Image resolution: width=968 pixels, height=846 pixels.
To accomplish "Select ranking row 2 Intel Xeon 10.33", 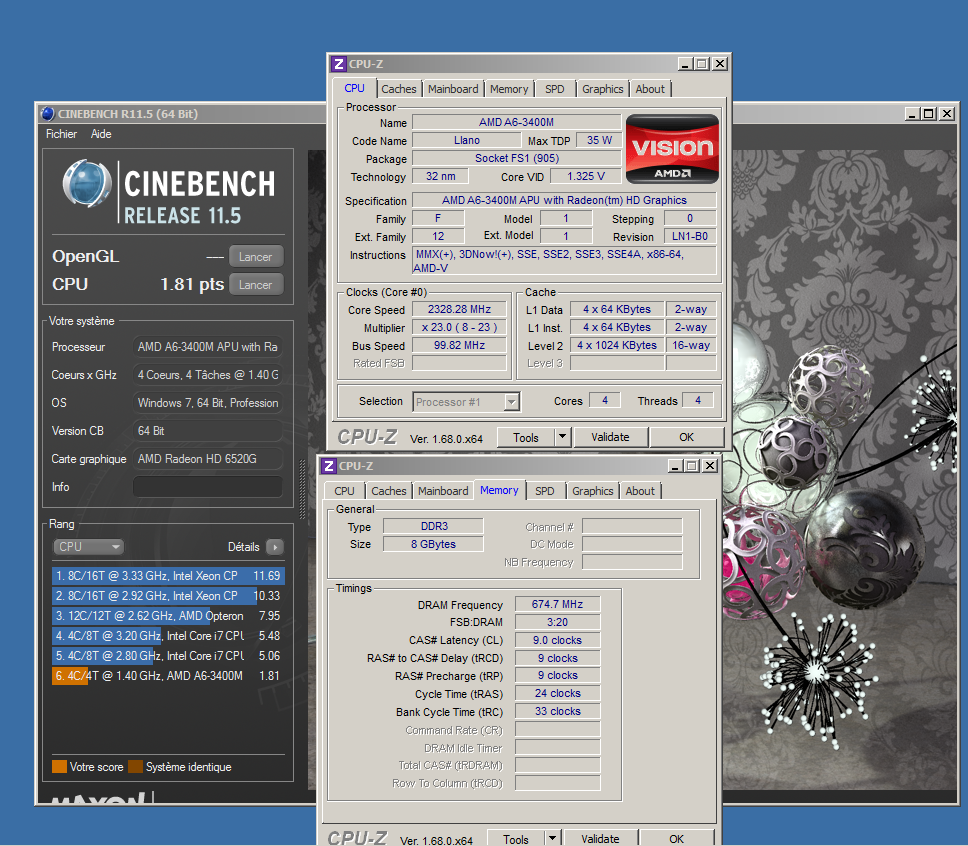I will (x=168, y=596).
